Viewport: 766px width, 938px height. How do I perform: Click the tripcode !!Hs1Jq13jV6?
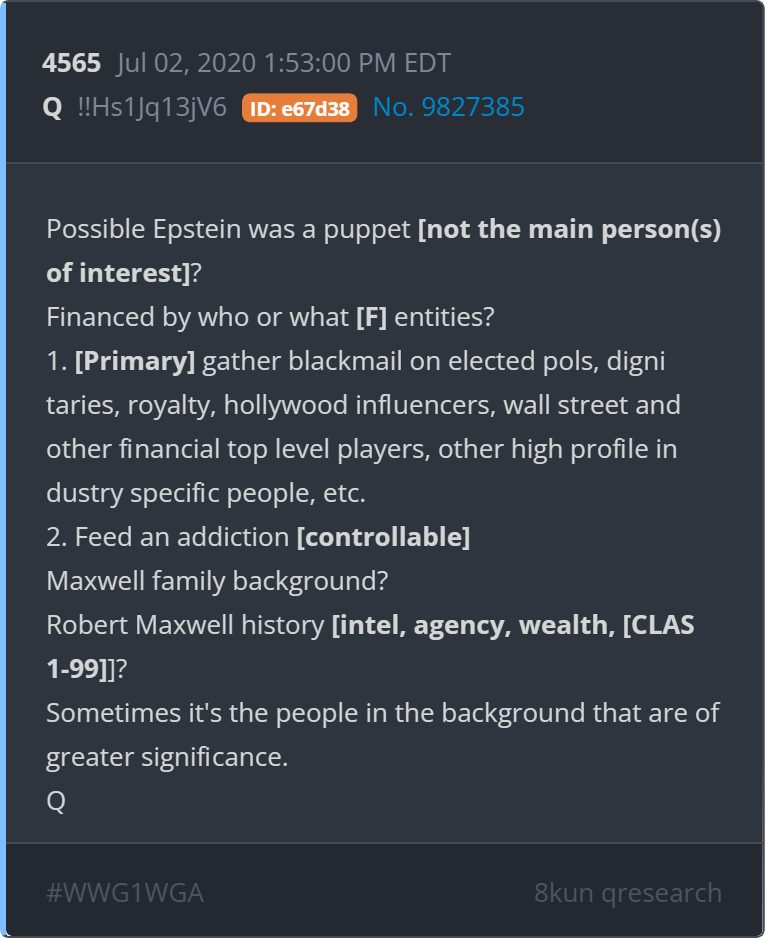(x=152, y=108)
